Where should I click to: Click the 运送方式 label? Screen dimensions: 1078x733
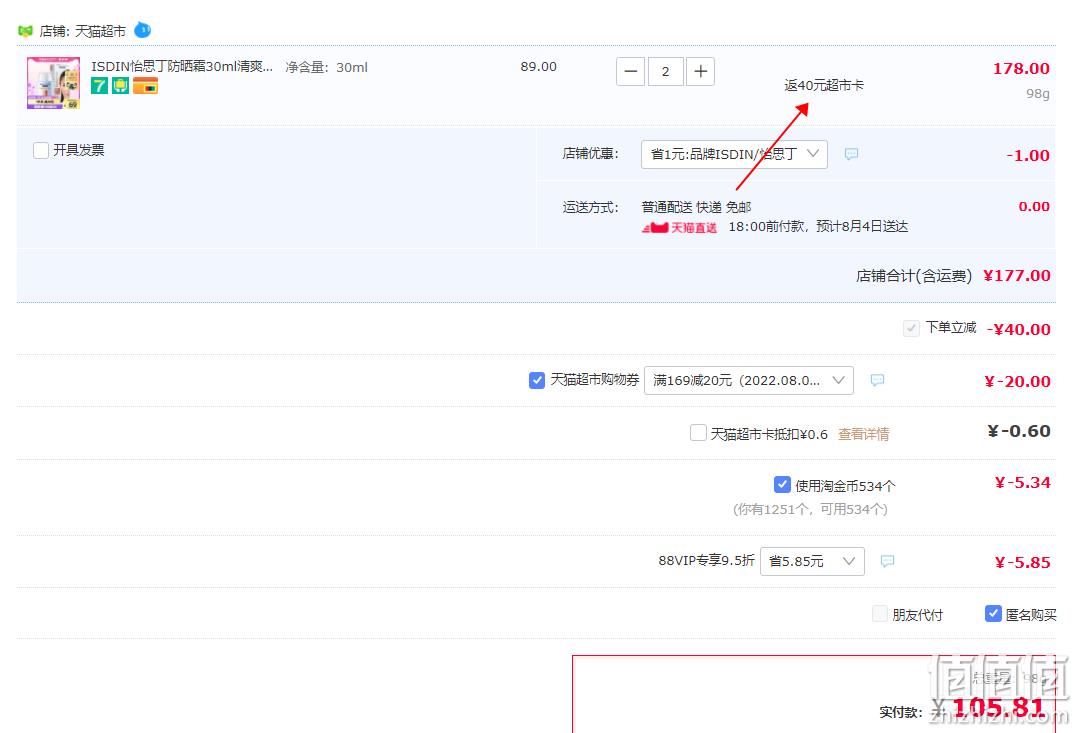pos(591,207)
